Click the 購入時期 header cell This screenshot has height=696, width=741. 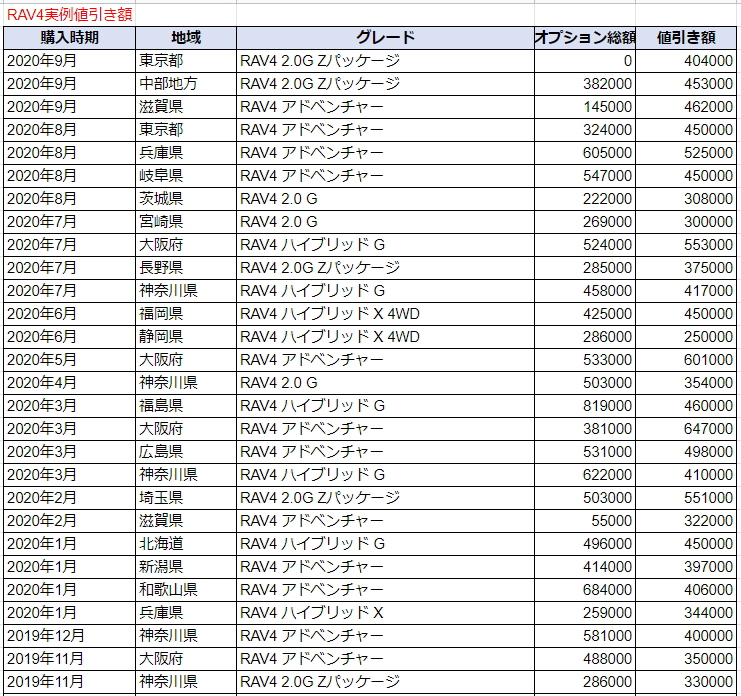coord(69,38)
